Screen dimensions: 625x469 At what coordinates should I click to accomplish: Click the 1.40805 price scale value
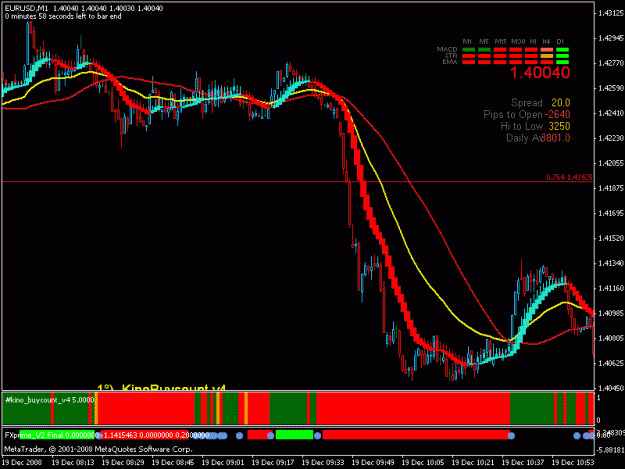[x=610, y=338]
